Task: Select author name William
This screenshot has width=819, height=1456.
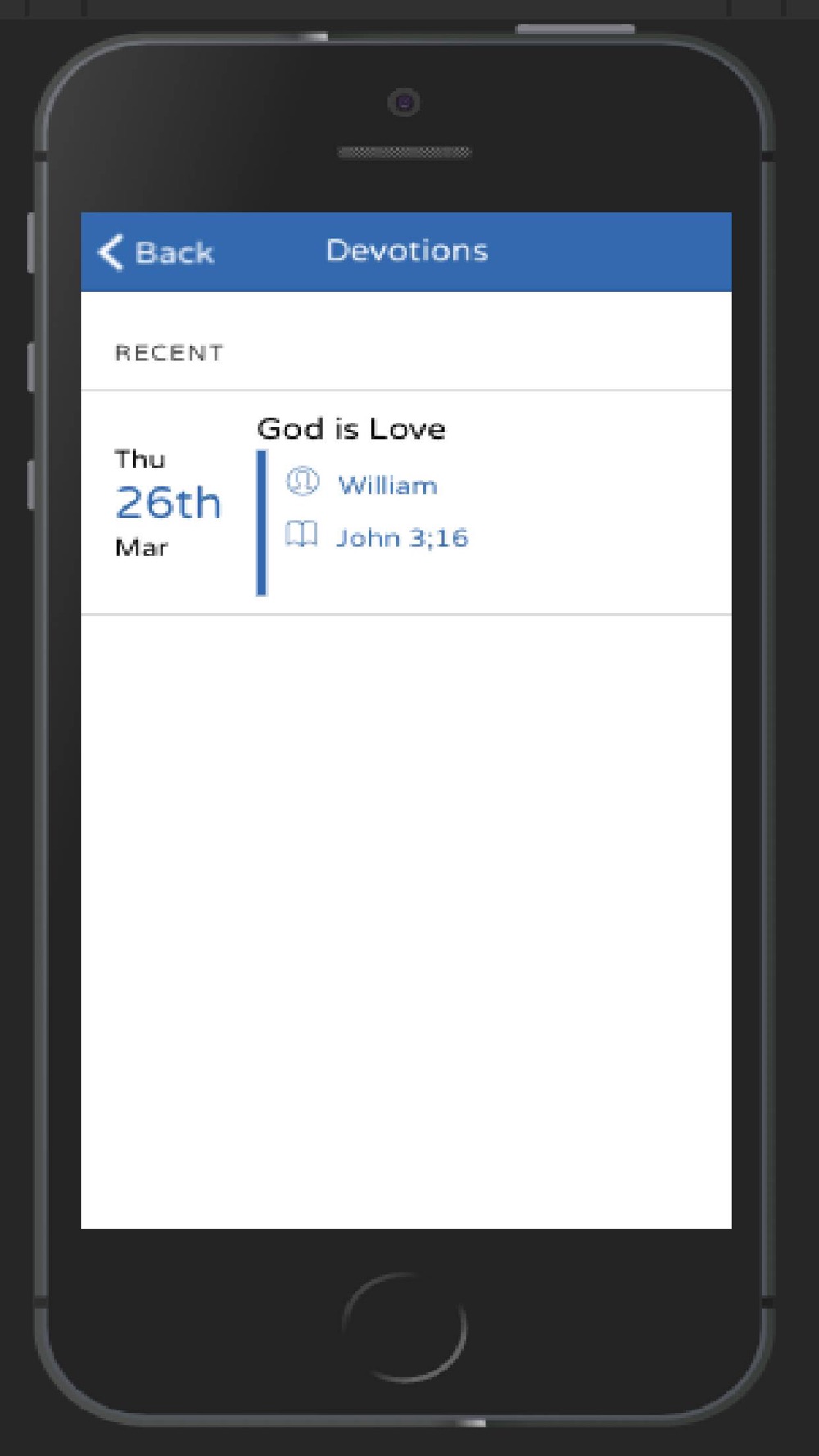Action: (x=387, y=486)
